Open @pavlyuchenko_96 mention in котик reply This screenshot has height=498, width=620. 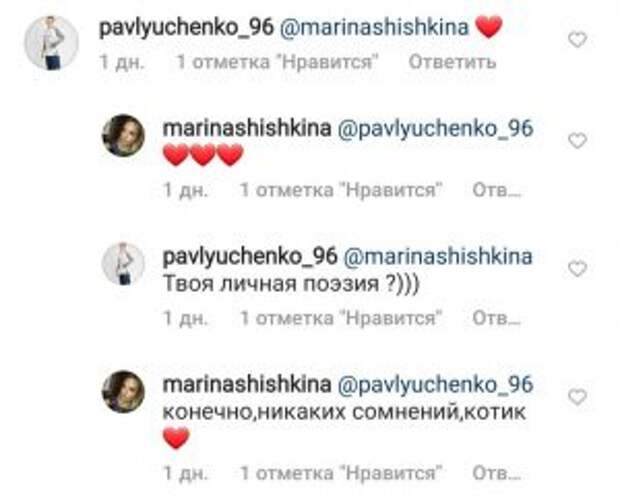point(435,385)
